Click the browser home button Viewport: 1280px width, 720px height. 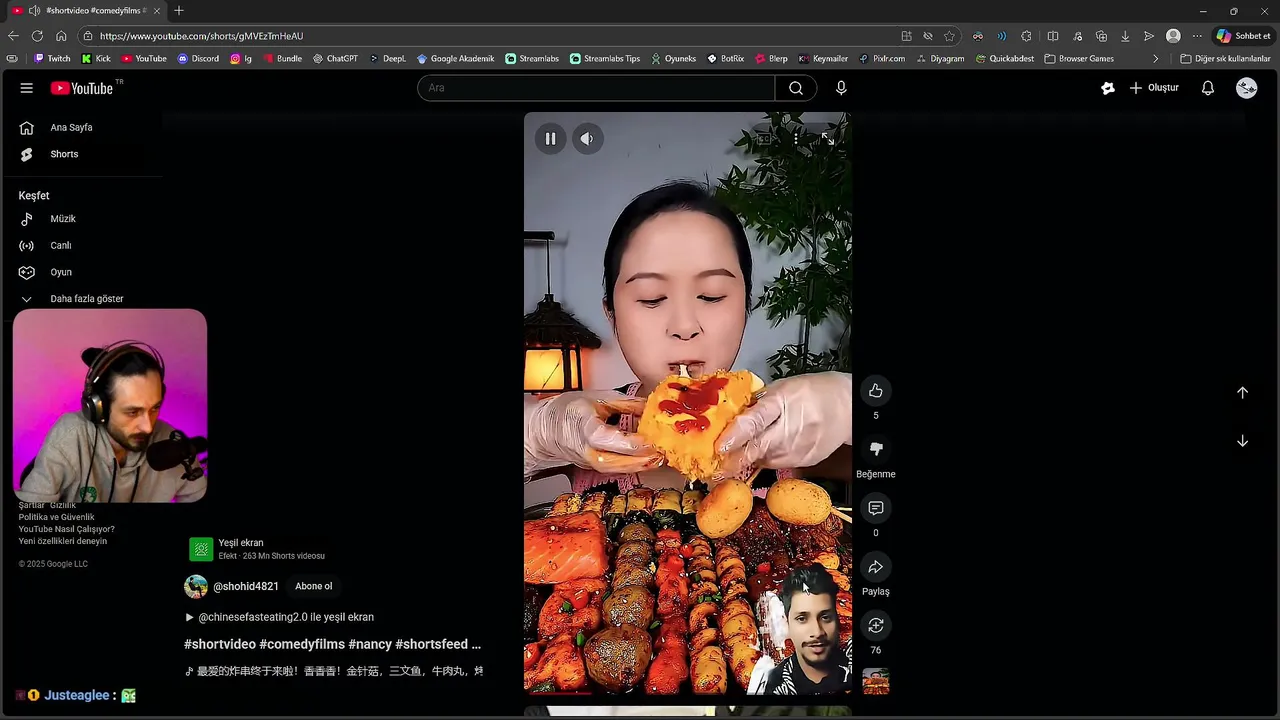pyautogui.click(x=61, y=36)
